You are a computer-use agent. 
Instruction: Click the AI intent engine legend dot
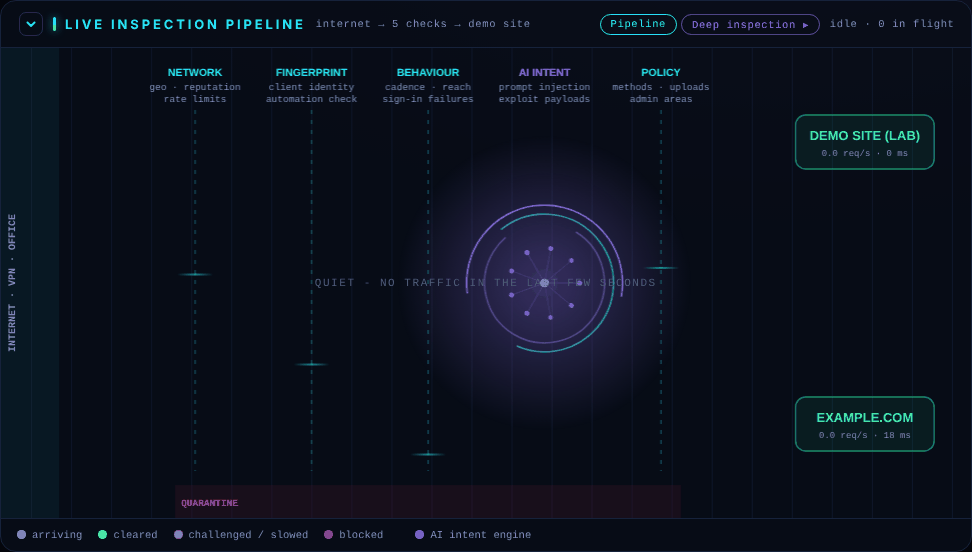420,535
